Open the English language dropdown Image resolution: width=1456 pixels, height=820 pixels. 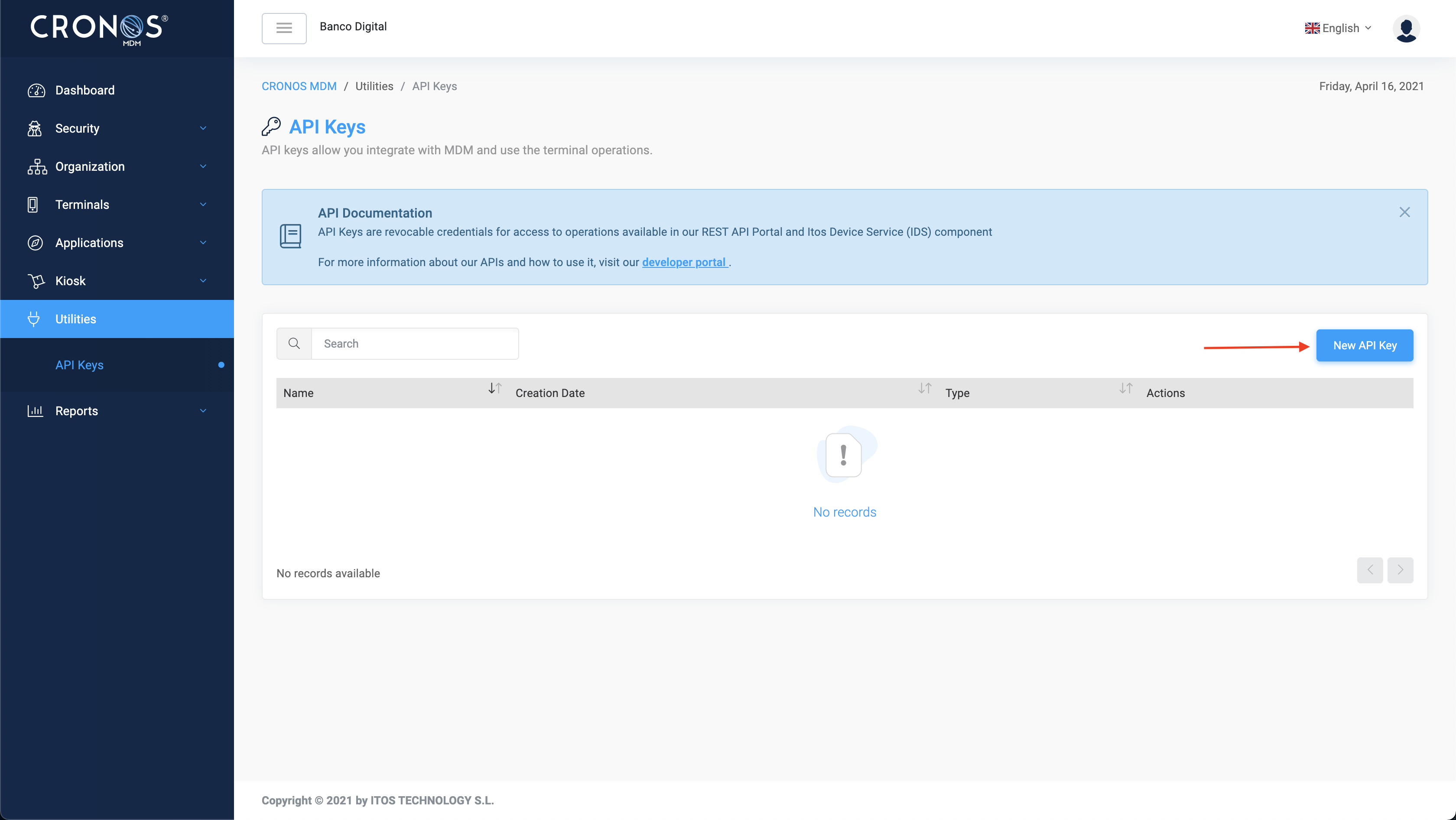point(1338,28)
